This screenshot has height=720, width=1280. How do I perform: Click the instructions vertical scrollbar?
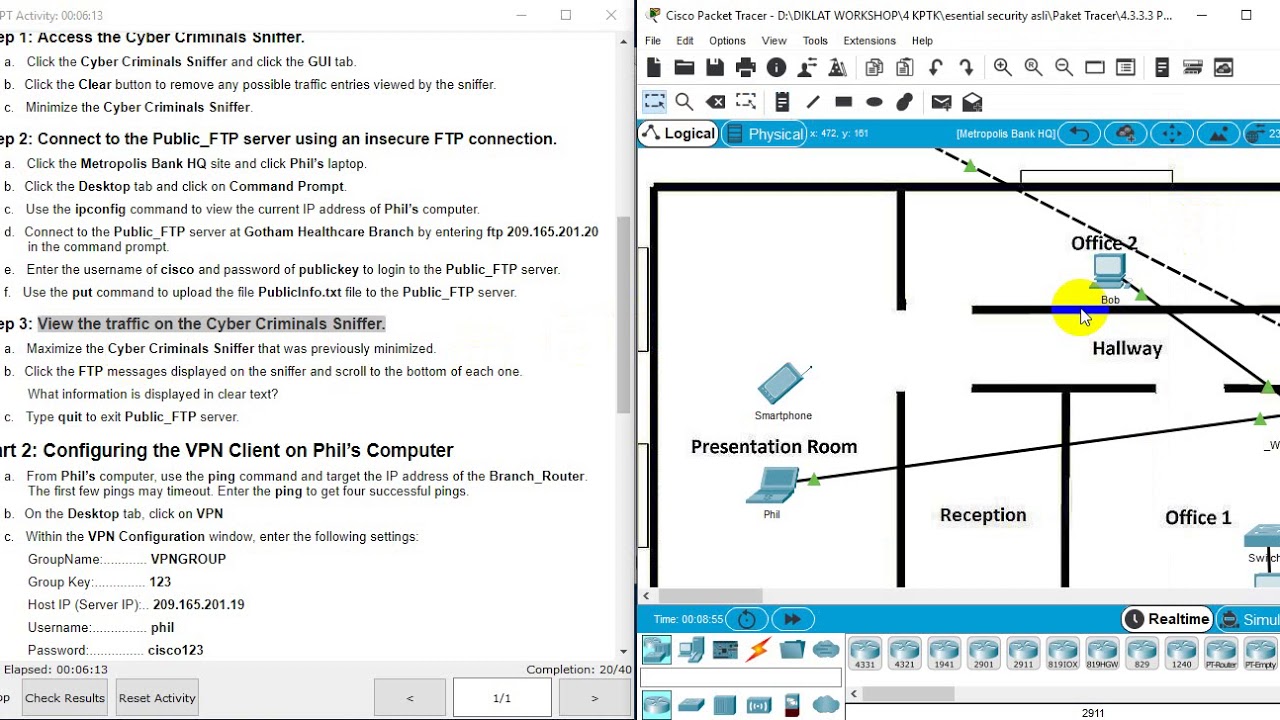623,314
